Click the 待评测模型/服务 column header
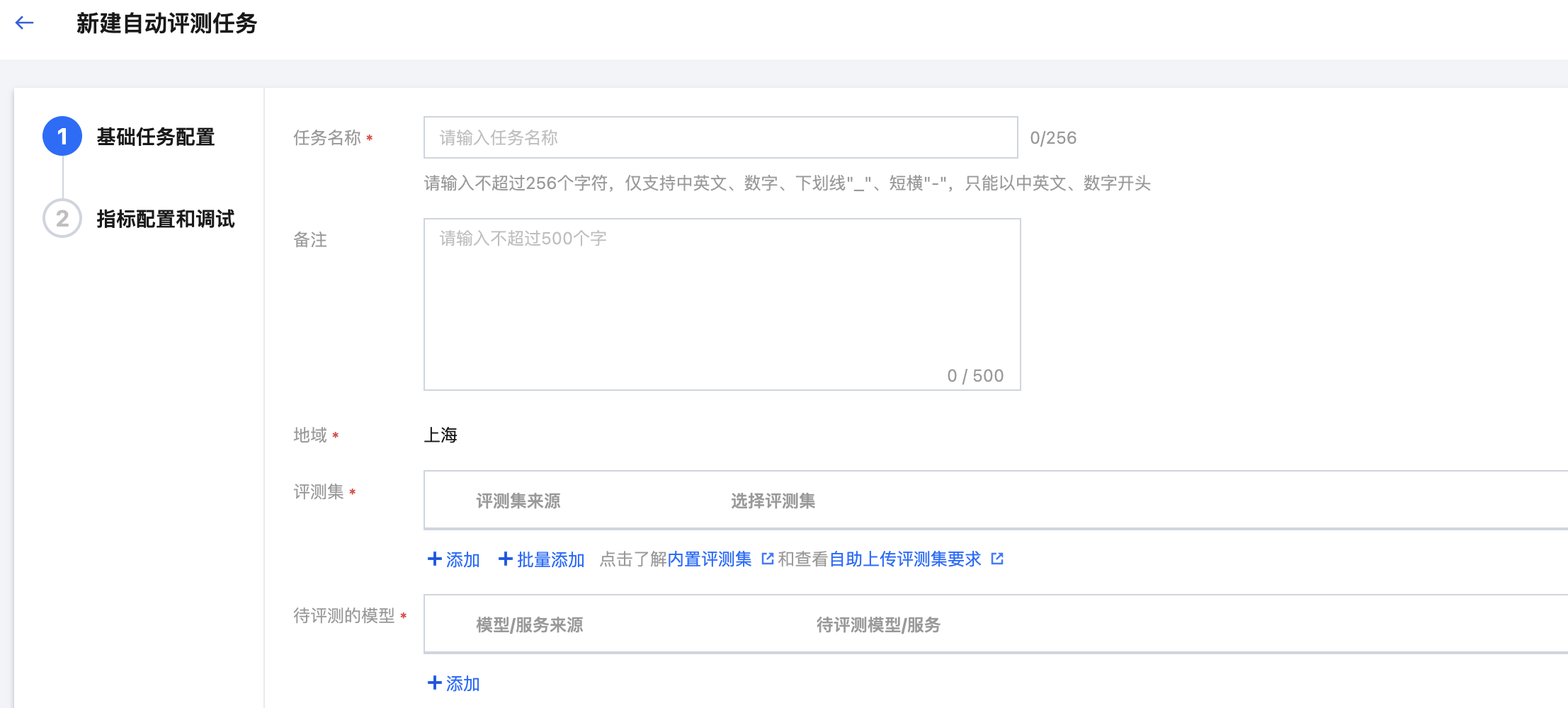Screen dimensions: 1568x708 [878, 625]
